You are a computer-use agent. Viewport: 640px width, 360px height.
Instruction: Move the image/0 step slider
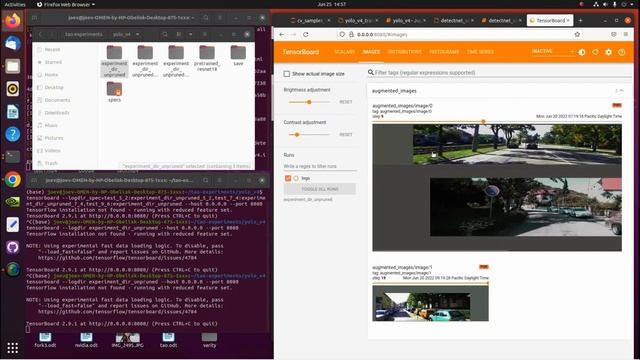(483, 122)
